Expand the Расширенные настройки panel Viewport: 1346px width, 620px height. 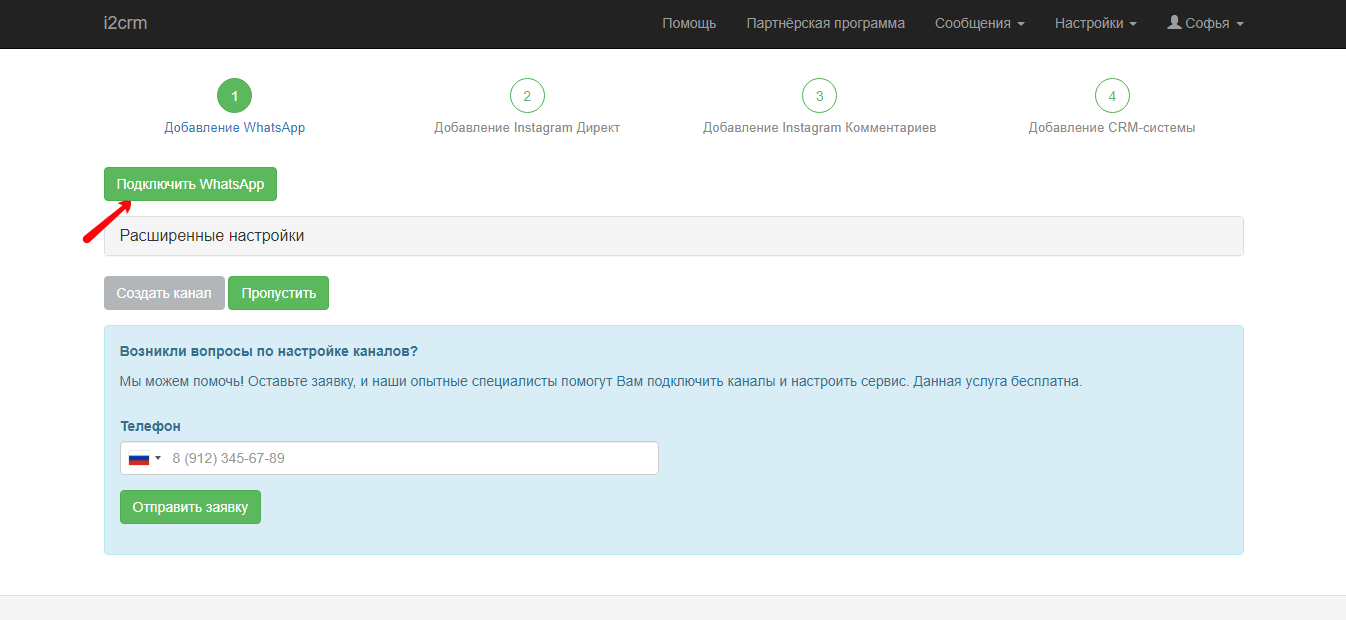pyautogui.click(x=674, y=236)
